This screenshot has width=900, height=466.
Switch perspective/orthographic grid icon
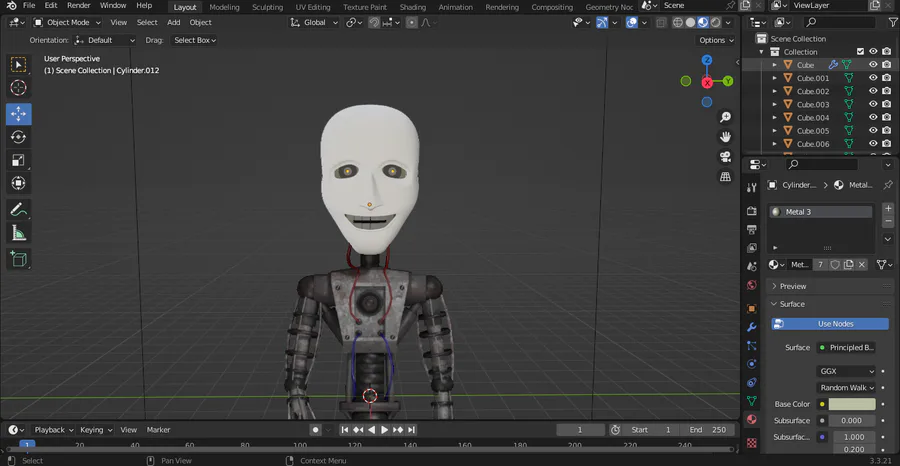point(726,177)
